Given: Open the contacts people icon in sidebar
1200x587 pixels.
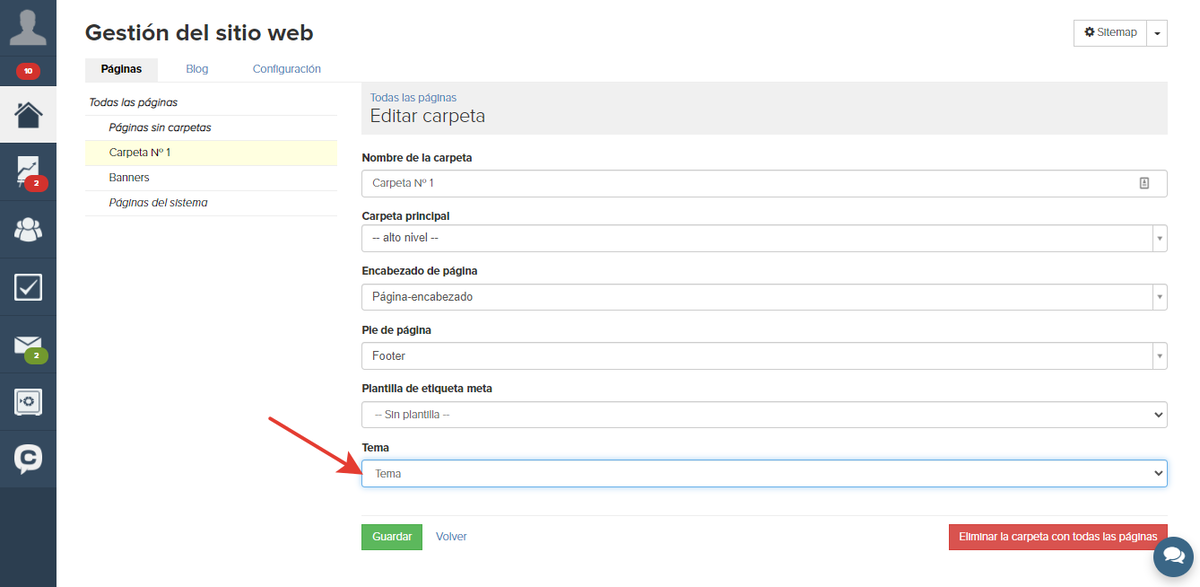Looking at the screenshot, I should click(28, 230).
